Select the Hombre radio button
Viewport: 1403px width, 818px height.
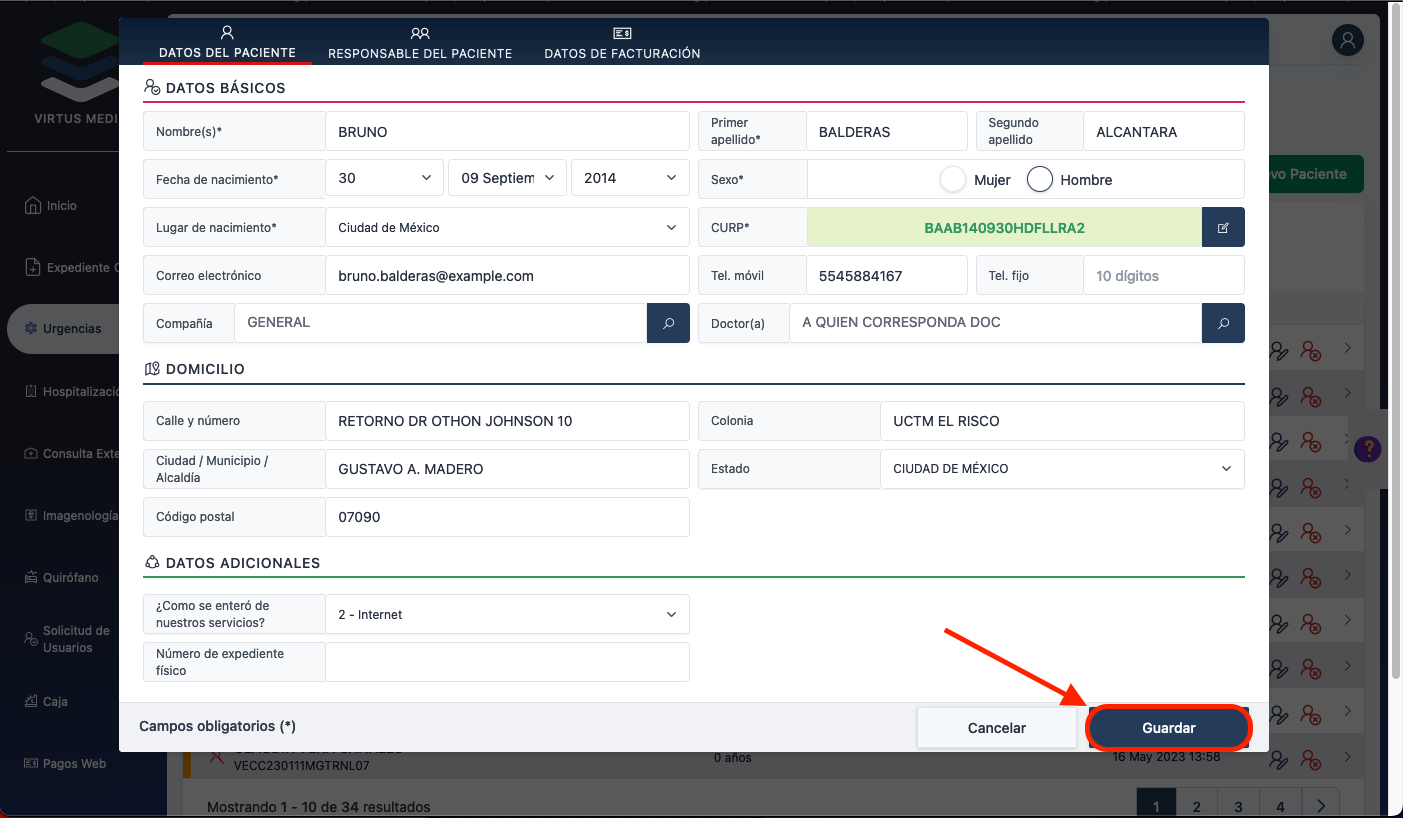1040,180
